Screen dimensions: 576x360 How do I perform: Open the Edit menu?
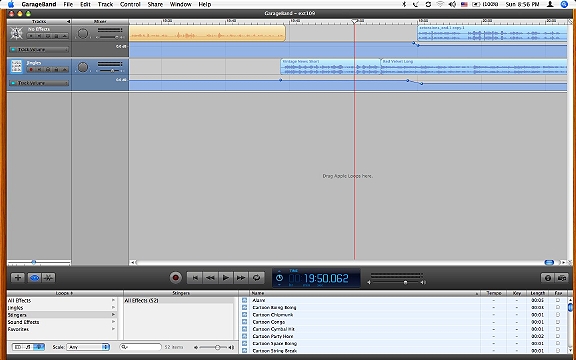click(85, 4)
